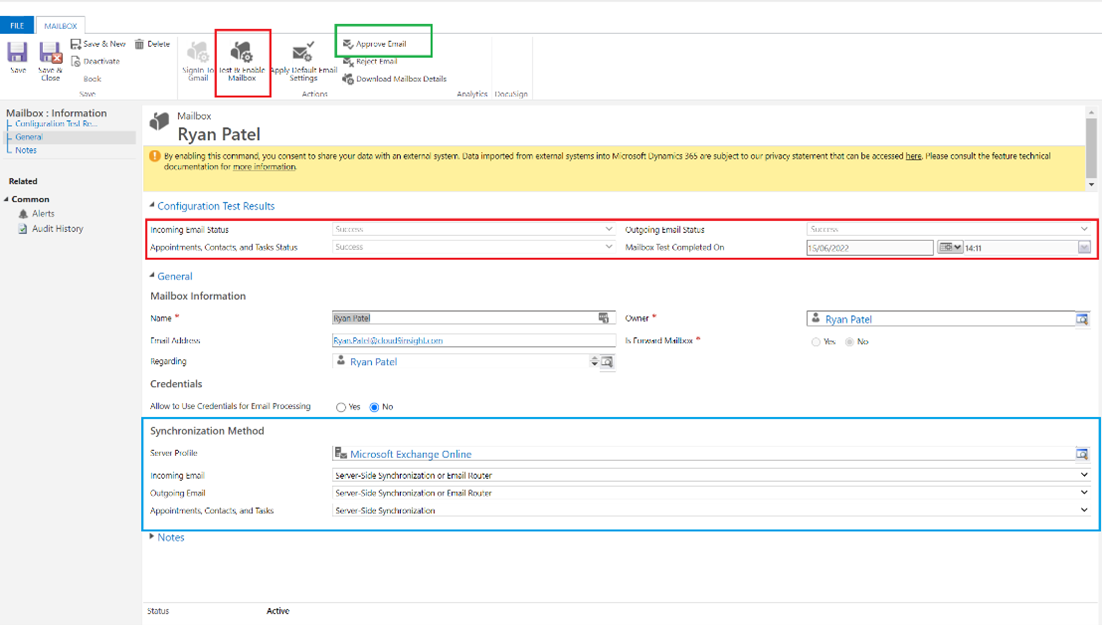This screenshot has height=625, width=1102.
Task: Open the Incoming Email synchronization dropdown
Action: coord(1082,475)
